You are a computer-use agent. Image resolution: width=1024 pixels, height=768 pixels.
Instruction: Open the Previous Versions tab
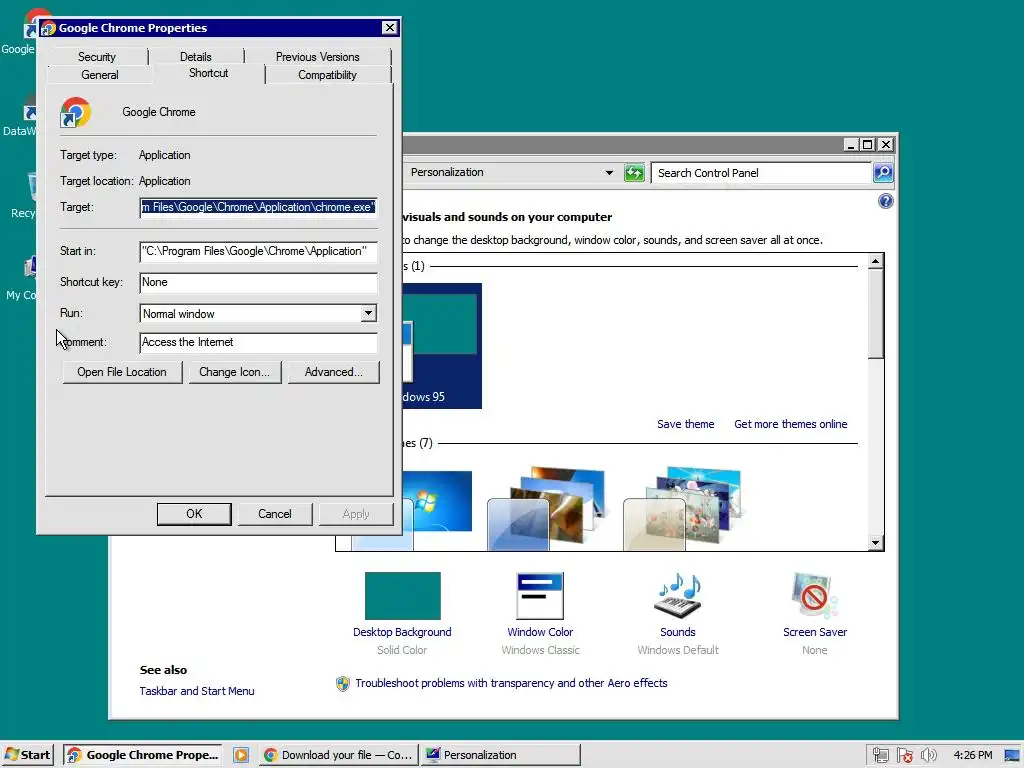tap(317, 57)
